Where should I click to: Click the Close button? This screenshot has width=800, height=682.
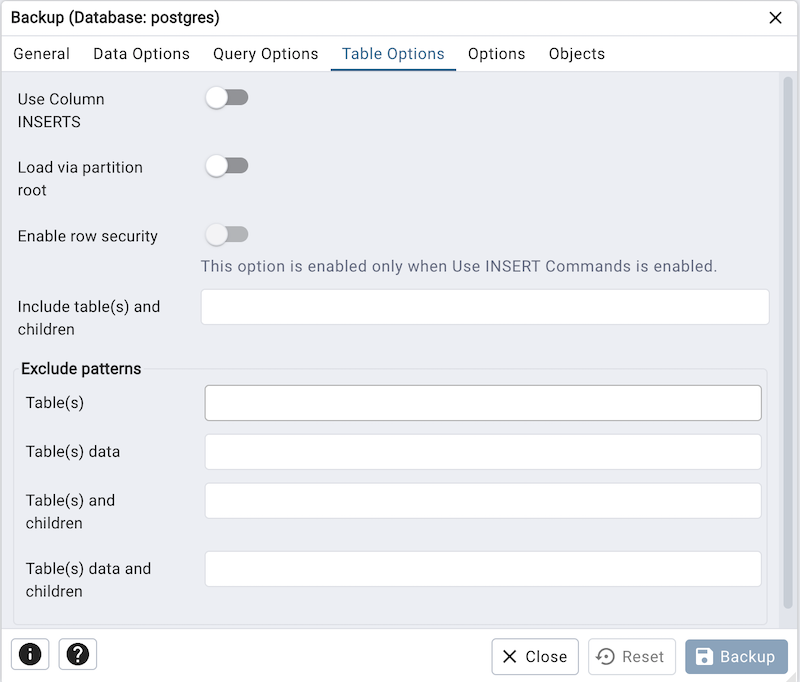(535, 657)
